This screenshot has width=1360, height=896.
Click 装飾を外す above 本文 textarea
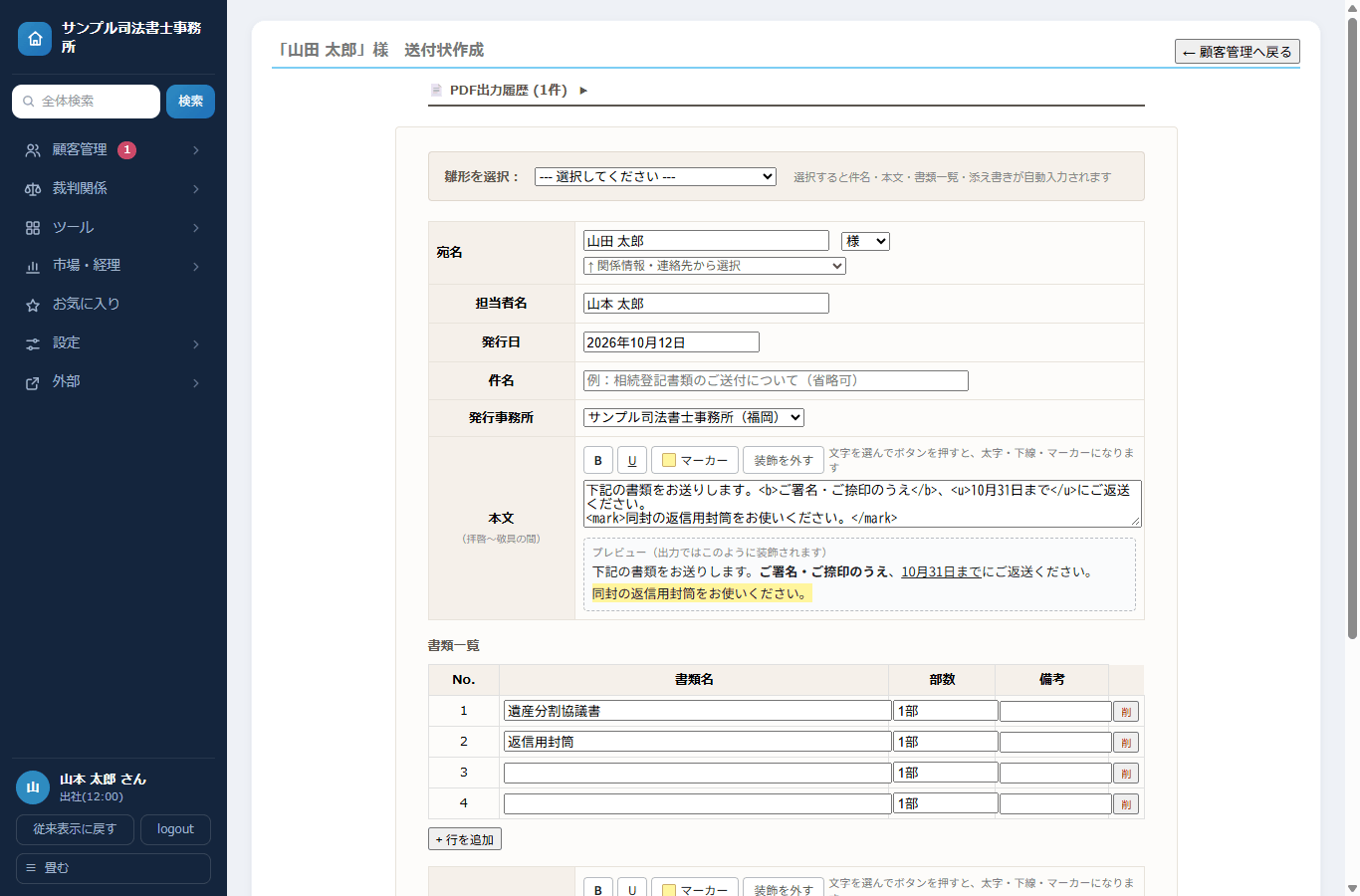pyautogui.click(x=784, y=460)
